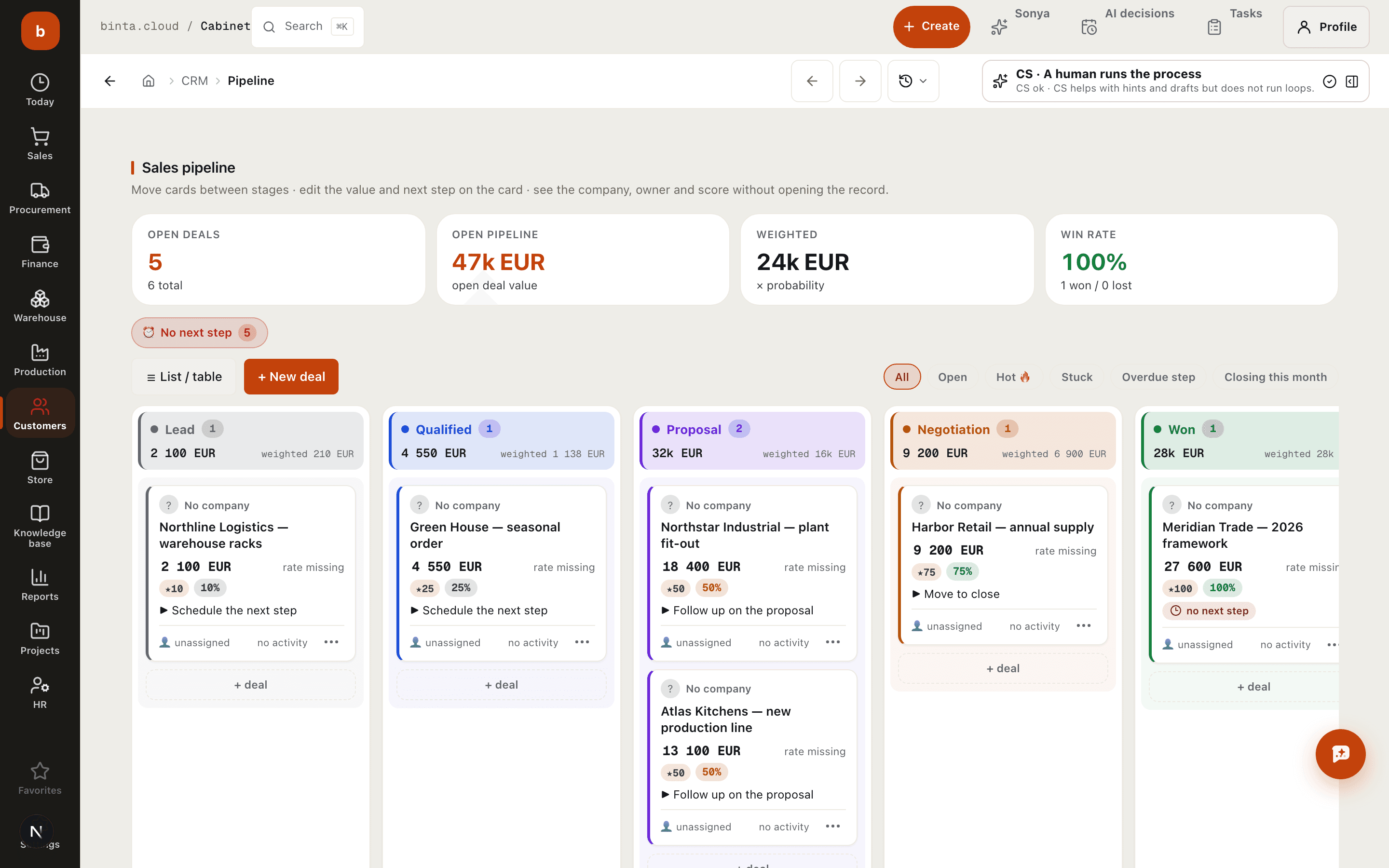Switch to List / table view
This screenshot has height=868, width=1389.
click(184, 377)
